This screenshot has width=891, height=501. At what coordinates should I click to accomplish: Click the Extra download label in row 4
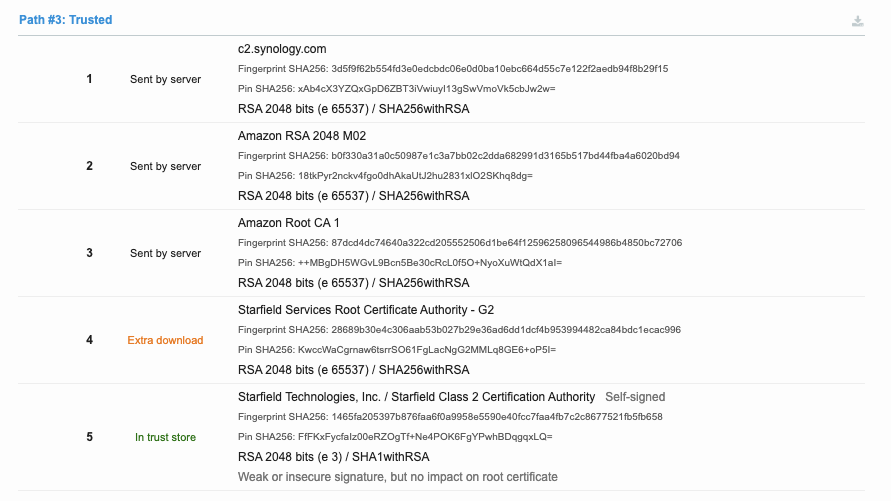pyautogui.click(x=165, y=340)
